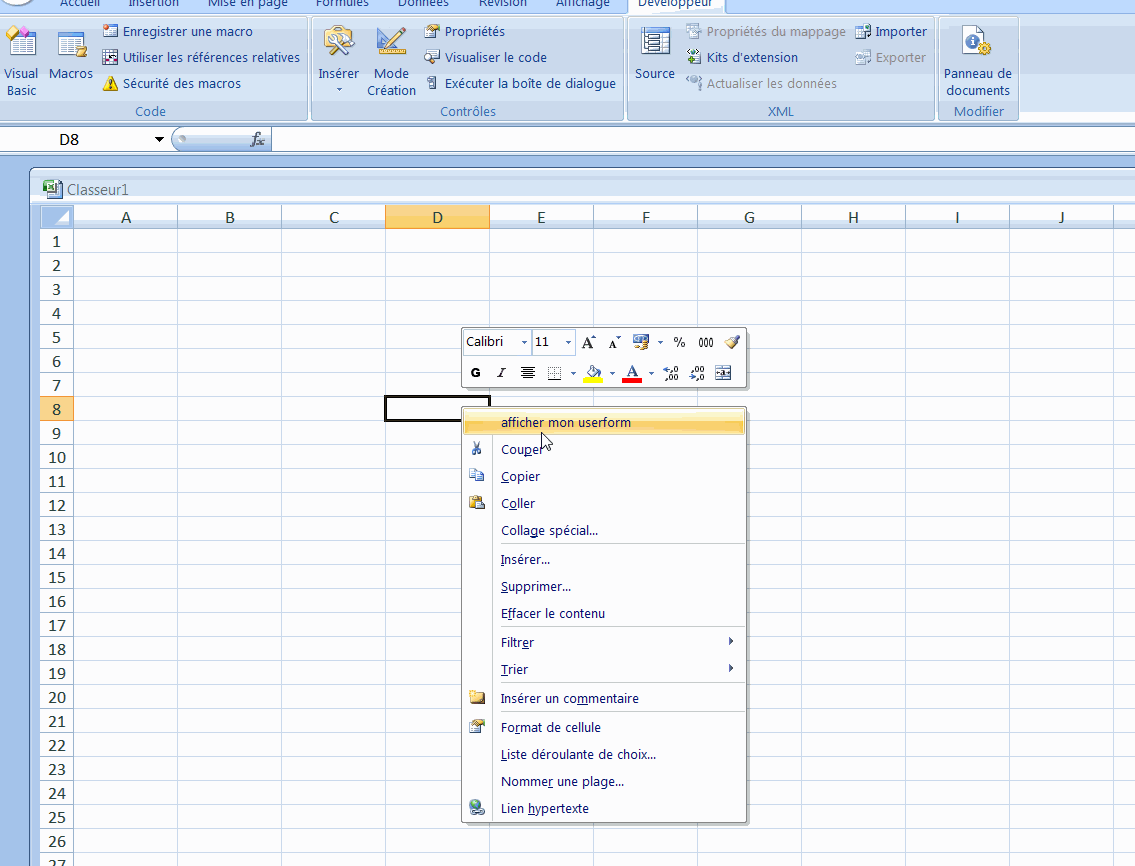Apply percent style from mini toolbar
This screenshot has width=1135, height=866.
679,342
